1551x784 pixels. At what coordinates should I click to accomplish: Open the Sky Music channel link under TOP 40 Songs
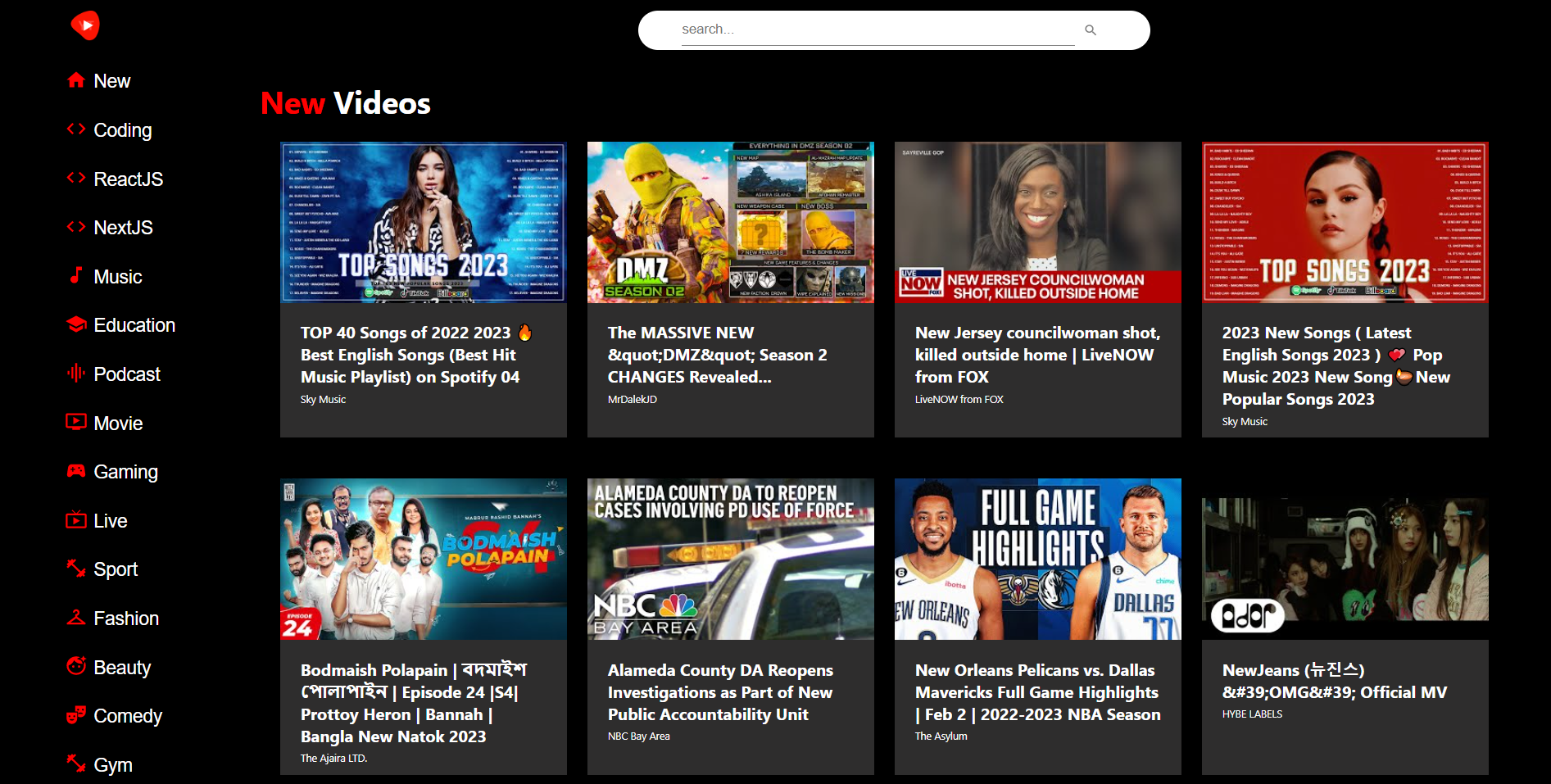click(x=323, y=400)
